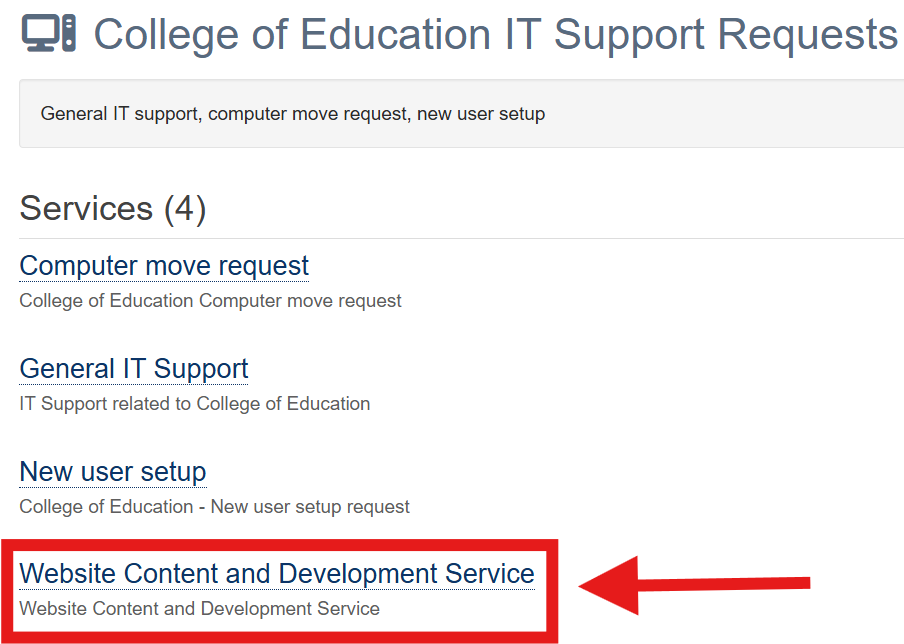The image size is (904, 644).
Task: Click the New user setup request description text
Action: 214,507
